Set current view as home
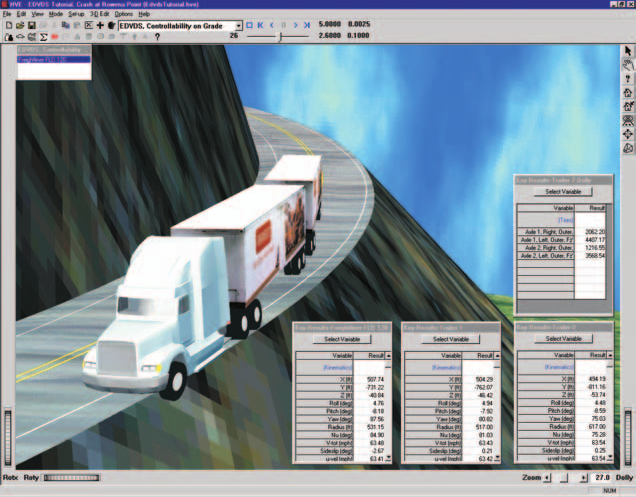 [x=628, y=106]
